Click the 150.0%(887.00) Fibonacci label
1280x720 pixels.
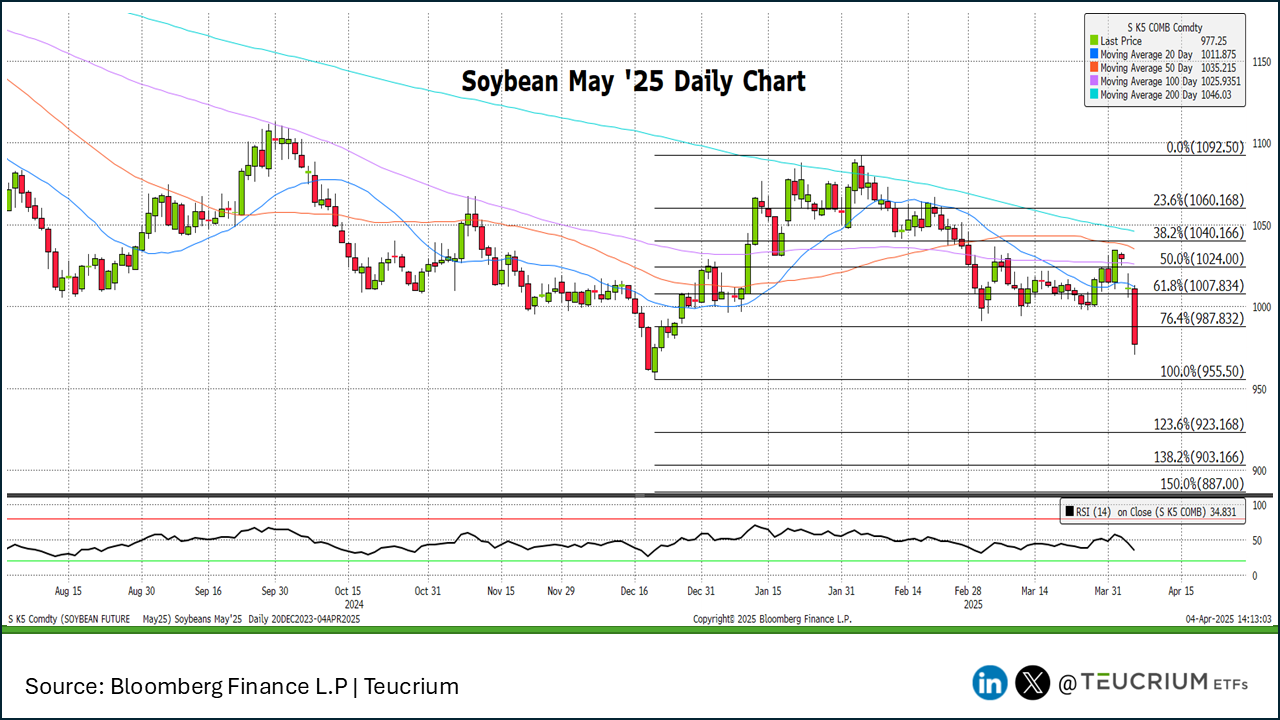click(x=1202, y=484)
